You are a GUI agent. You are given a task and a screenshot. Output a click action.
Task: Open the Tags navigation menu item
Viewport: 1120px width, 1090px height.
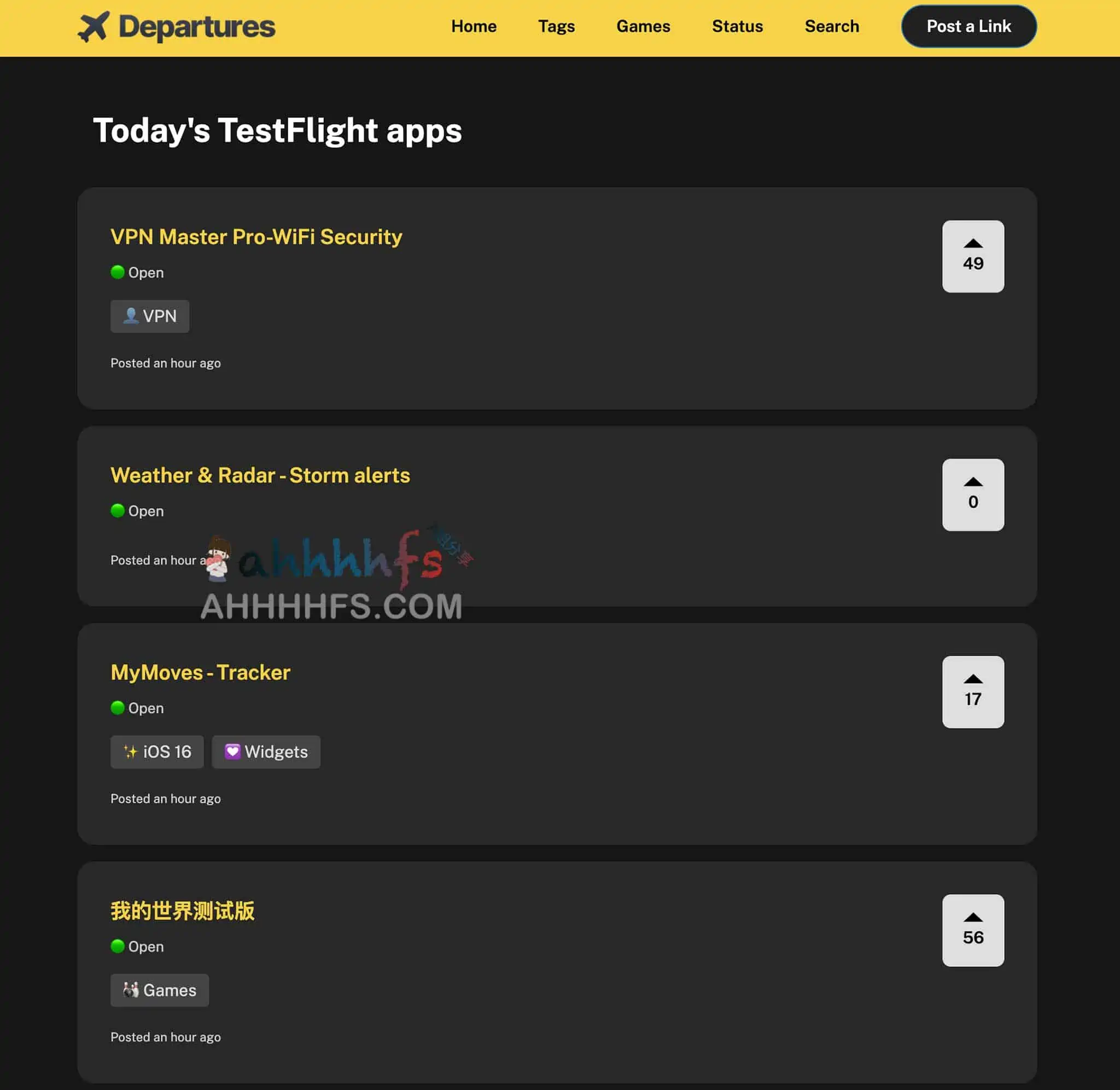click(x=556, y=26)
